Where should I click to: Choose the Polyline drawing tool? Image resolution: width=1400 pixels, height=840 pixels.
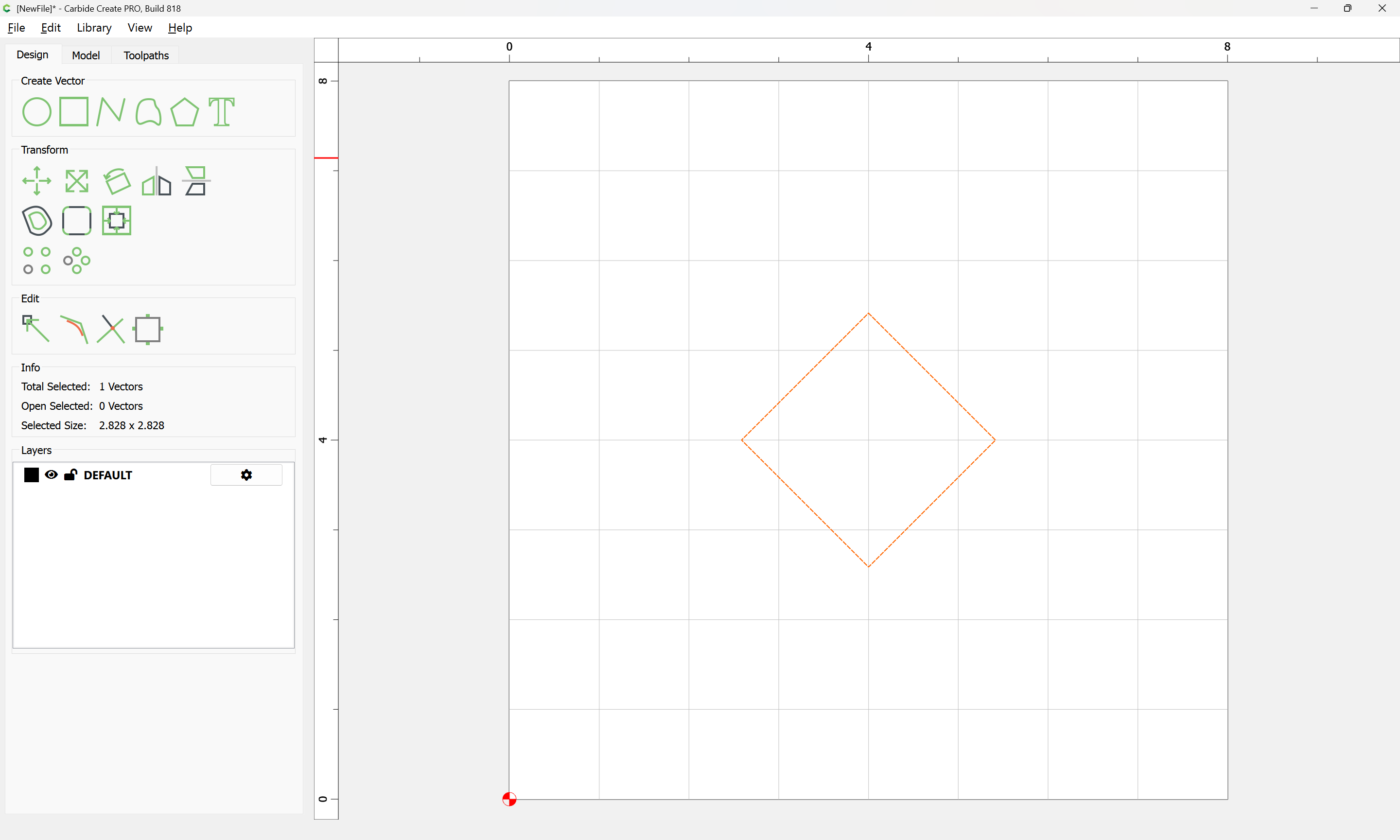(x=110, y=111)
